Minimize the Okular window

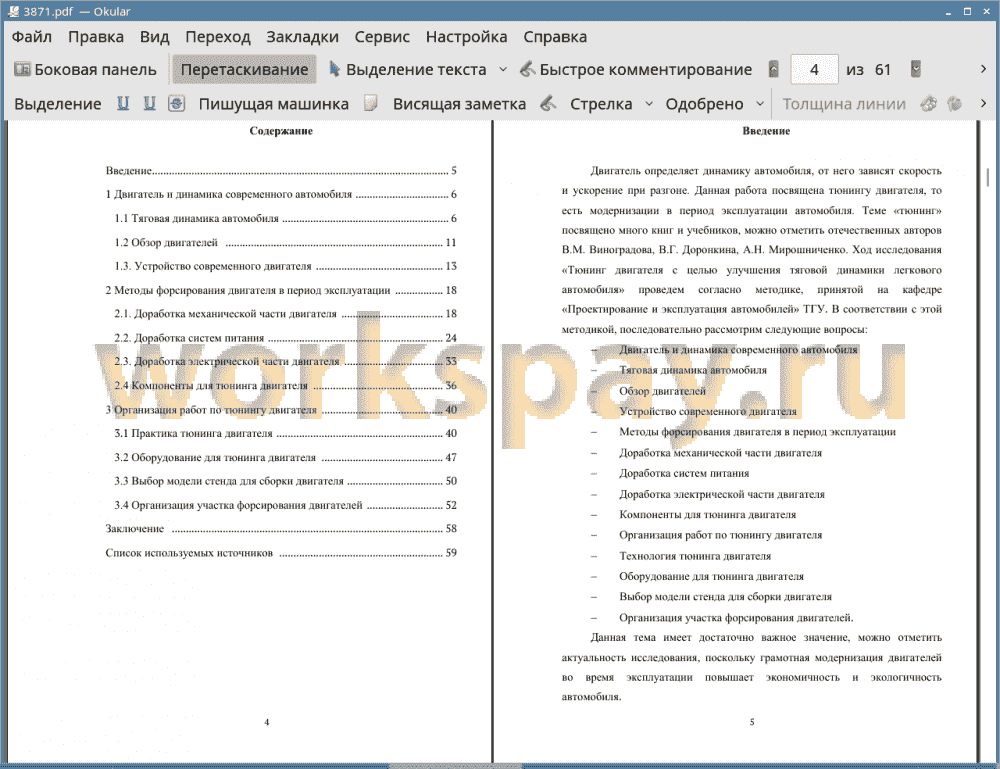click(x=948, y=11)
